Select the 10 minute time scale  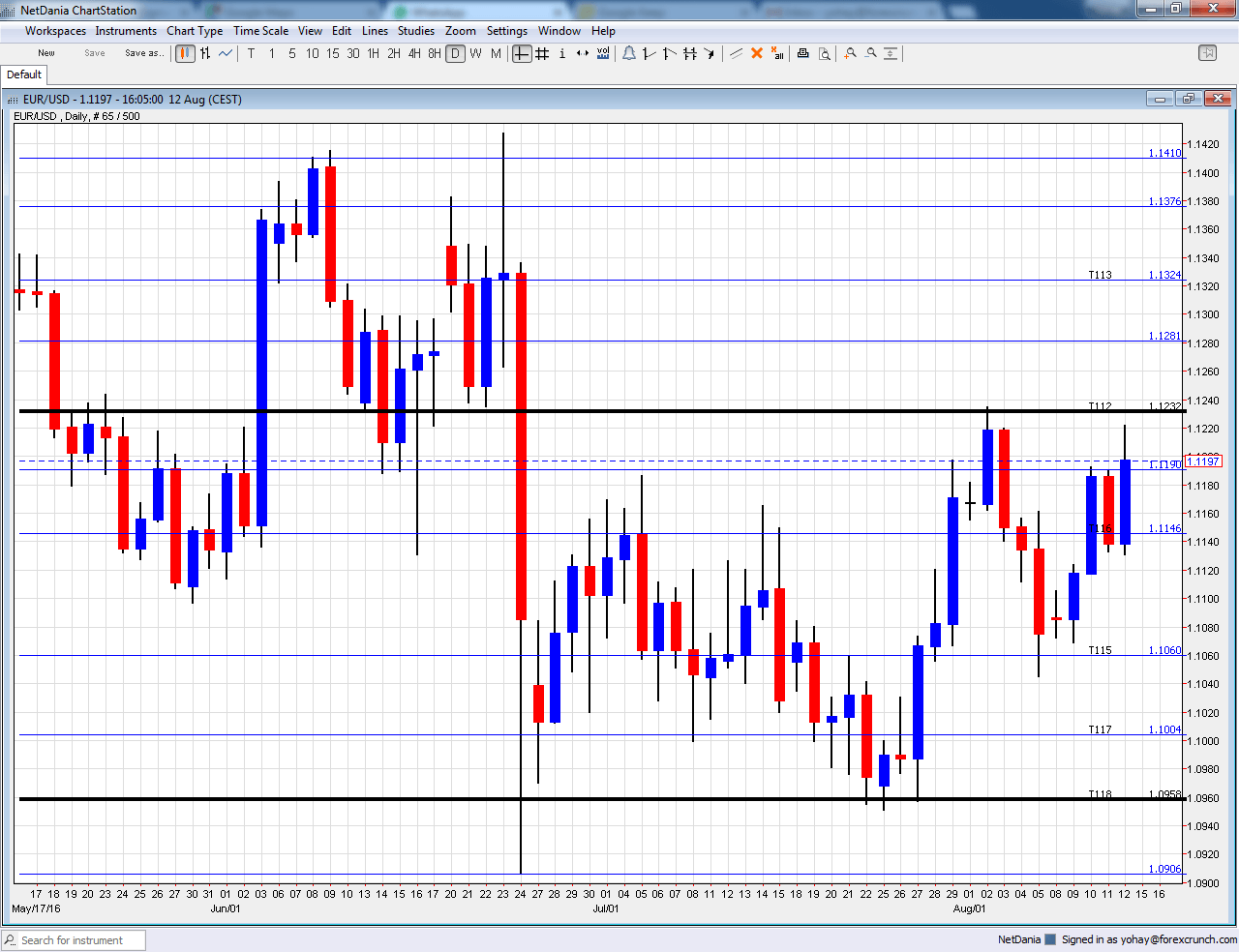click(x=313, y=53)
